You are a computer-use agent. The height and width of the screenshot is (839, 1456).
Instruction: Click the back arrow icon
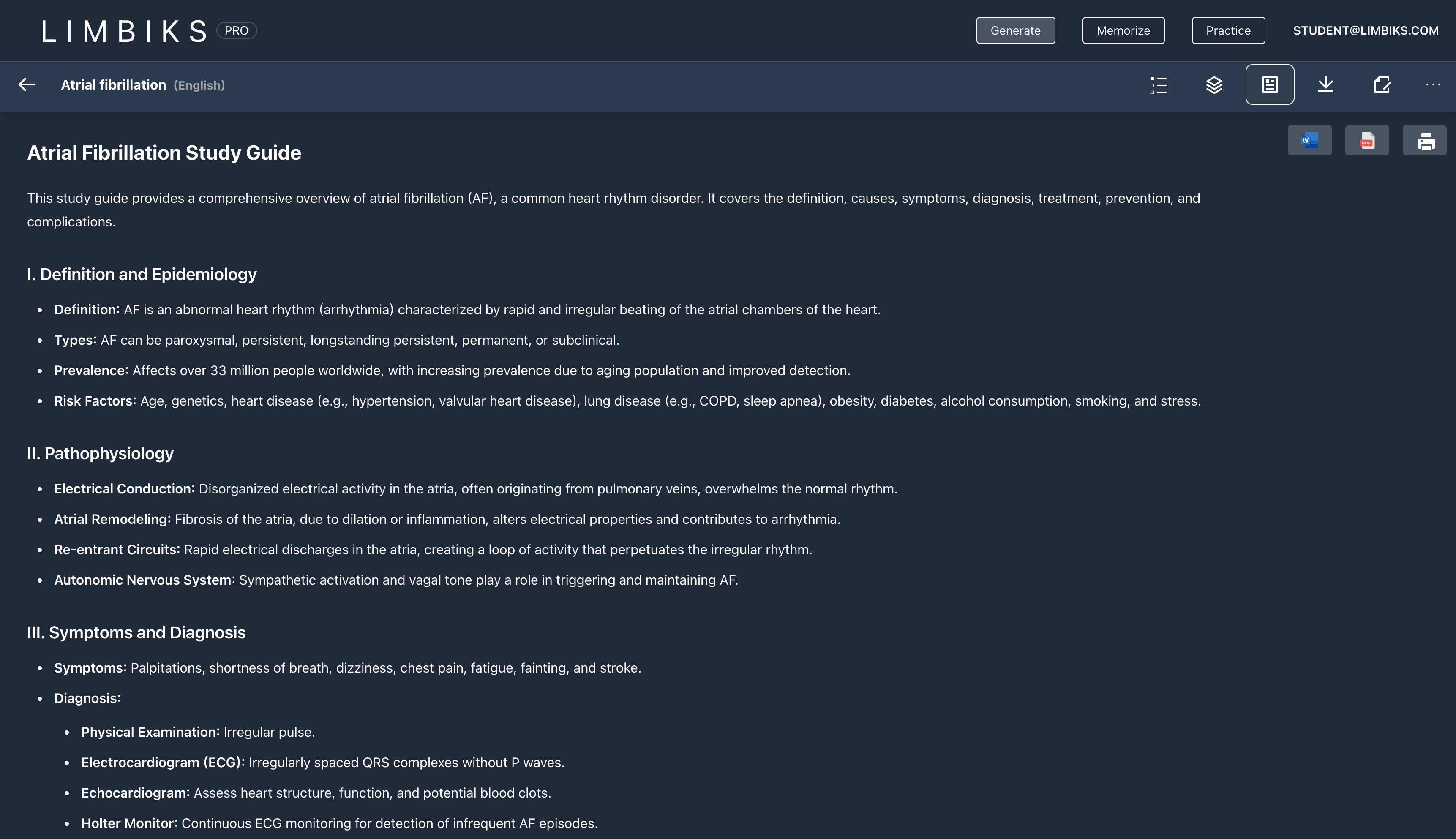click(x=27, y=85)
